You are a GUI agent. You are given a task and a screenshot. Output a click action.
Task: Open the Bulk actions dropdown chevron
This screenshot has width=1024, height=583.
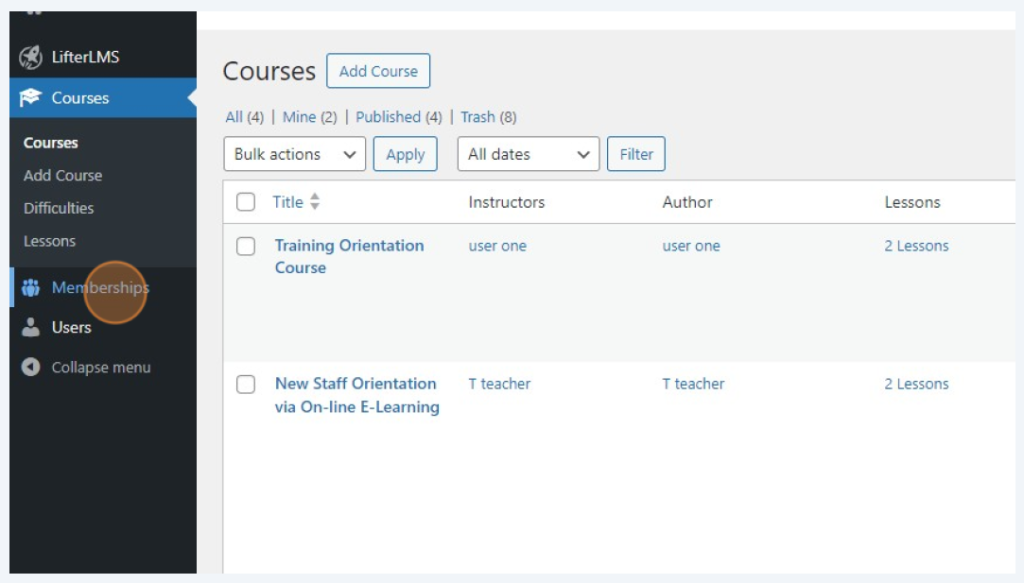349,154
